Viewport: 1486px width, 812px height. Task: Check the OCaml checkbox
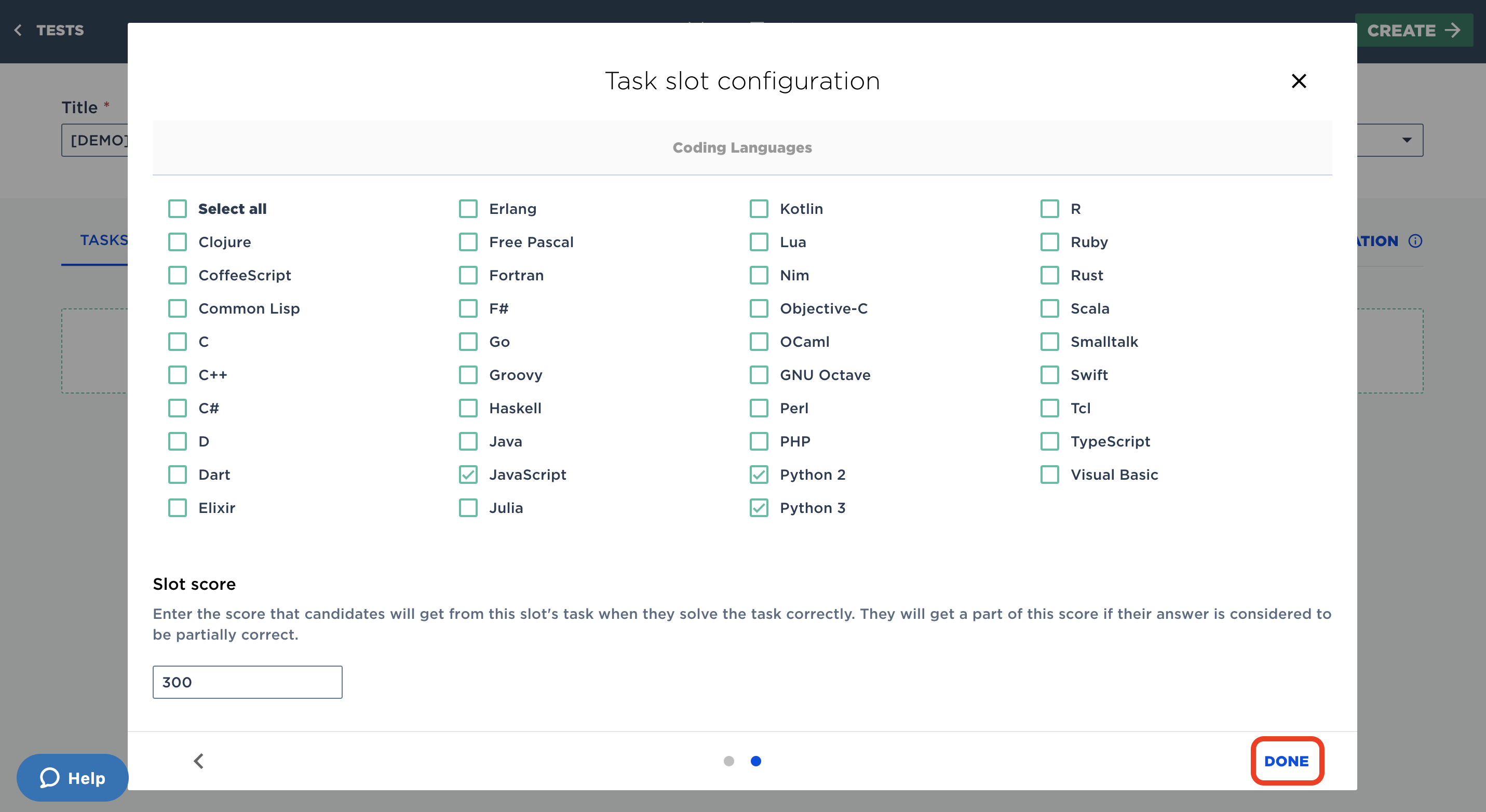pyautogui.click(x=759, y=342)
